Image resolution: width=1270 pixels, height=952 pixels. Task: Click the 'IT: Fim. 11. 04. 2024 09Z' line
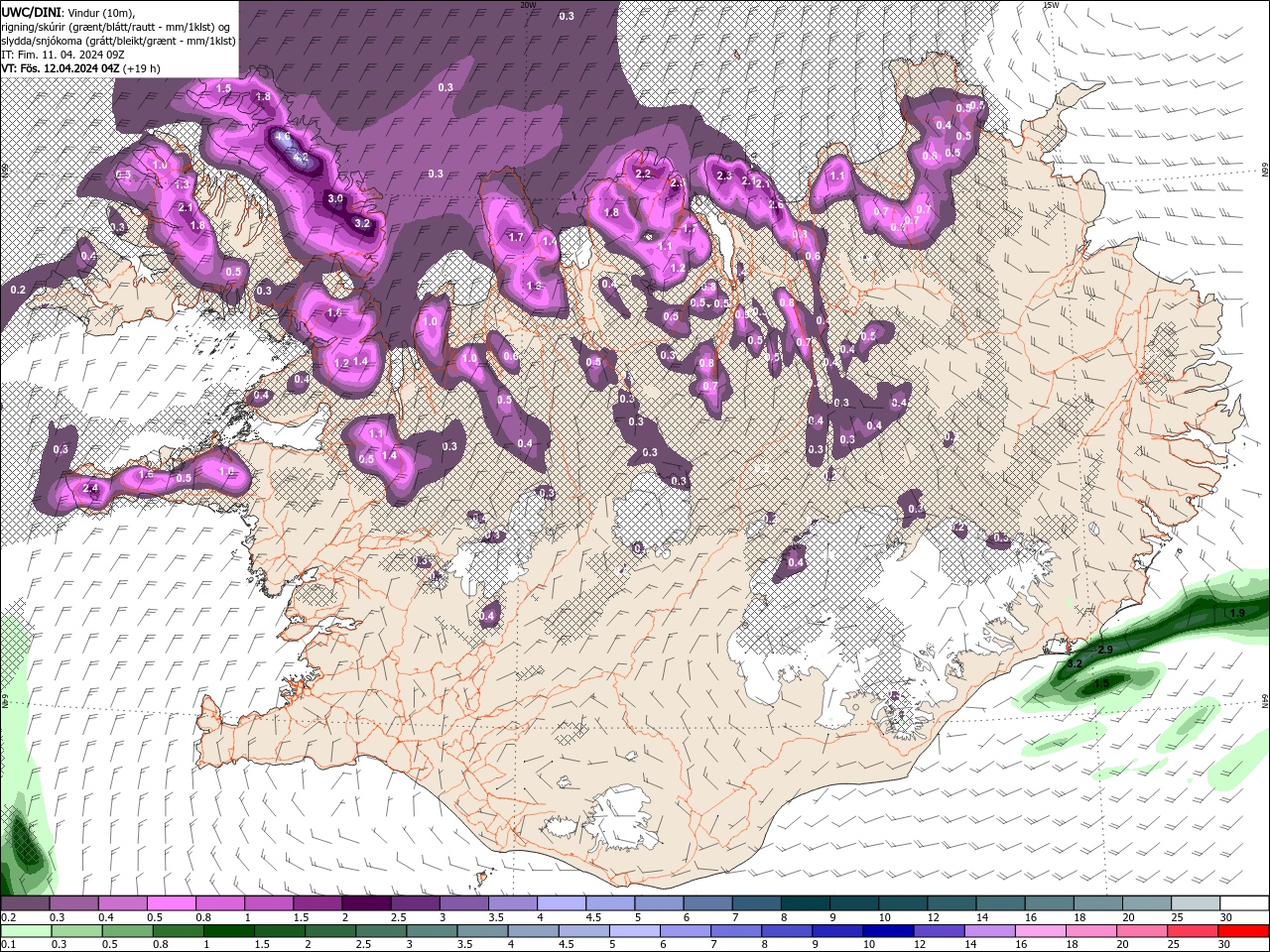pyautogui.click(x=61, y=55)
